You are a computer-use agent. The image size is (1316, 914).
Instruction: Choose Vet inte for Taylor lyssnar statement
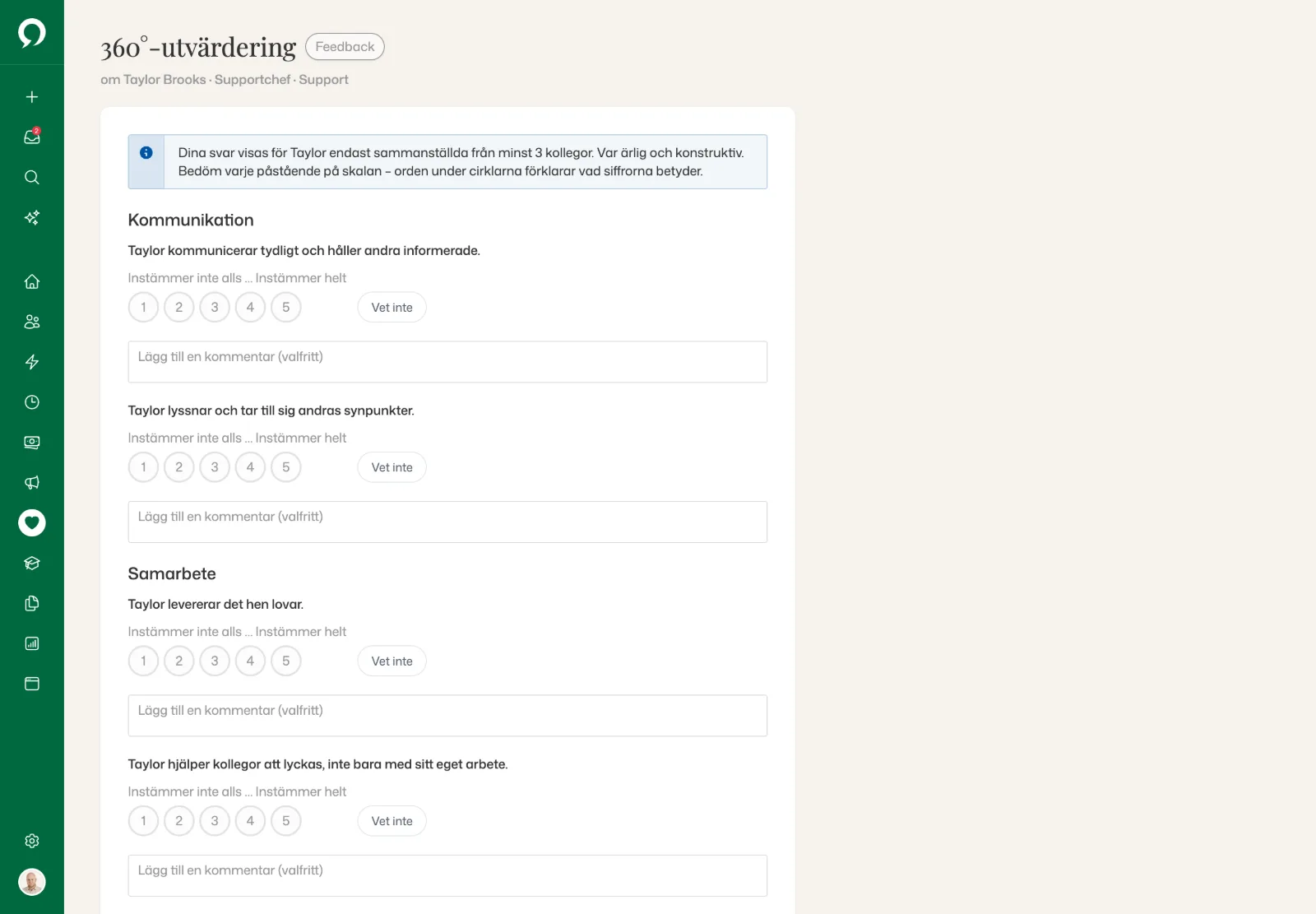pyautogui.click(x=392, y=467)
